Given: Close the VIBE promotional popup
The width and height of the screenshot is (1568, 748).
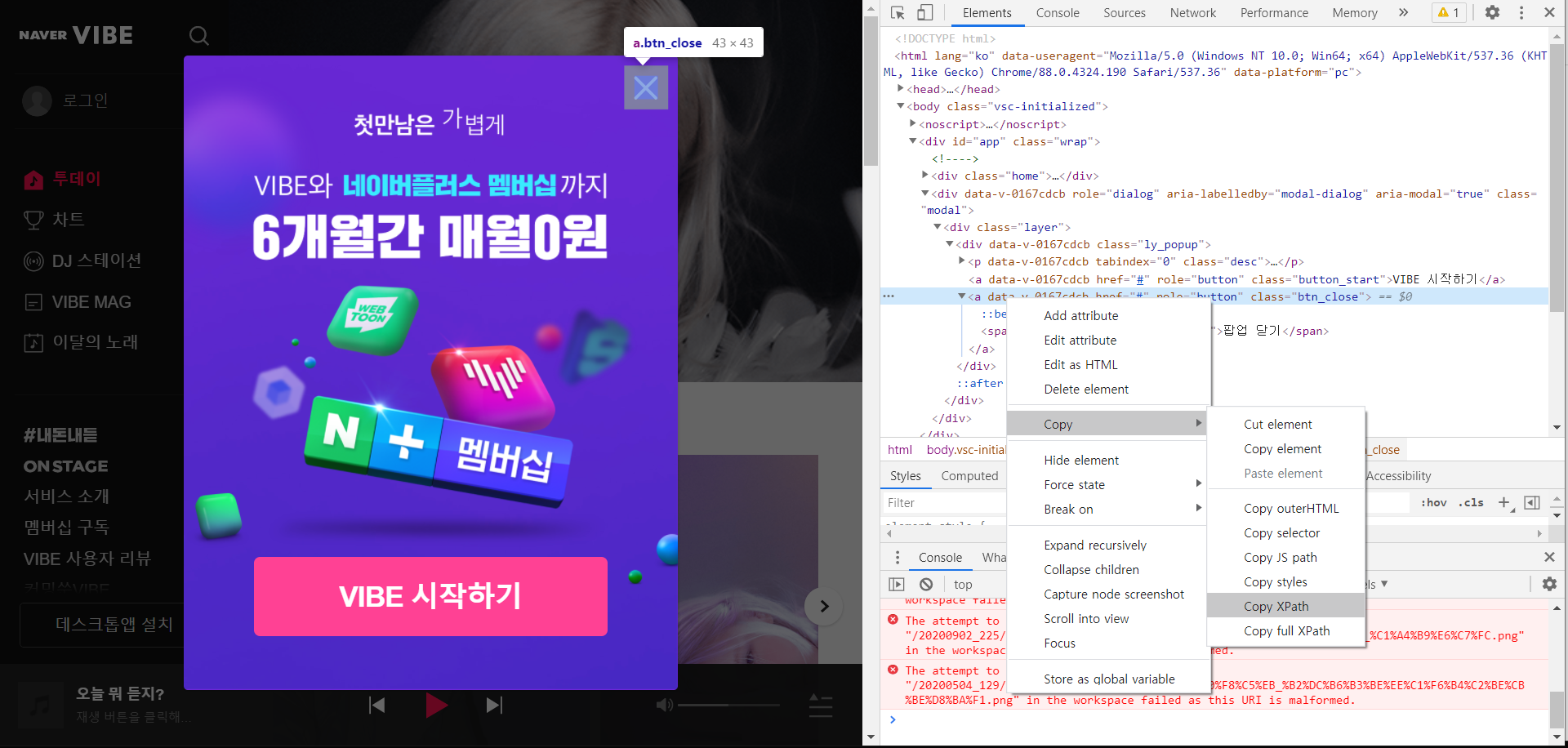Looking at the screenshot, I should (x=646, y=87).
